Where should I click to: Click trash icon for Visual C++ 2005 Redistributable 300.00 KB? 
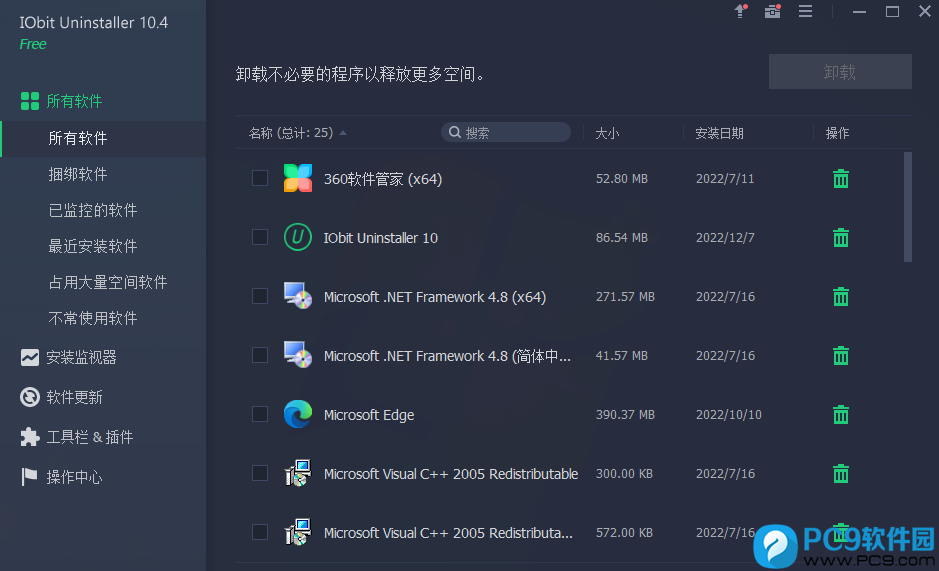click(841, 474)
